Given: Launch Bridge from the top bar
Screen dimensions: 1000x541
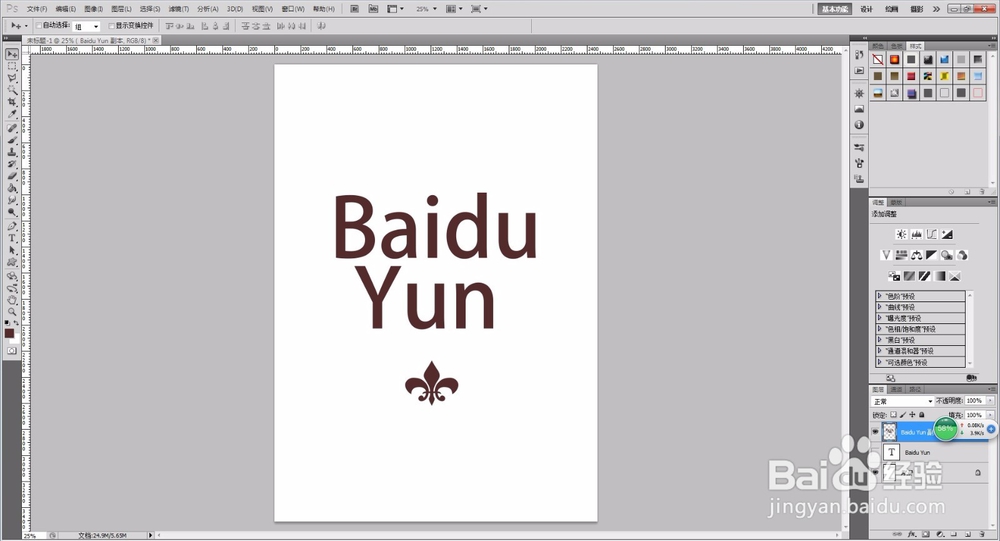Looking at the screenshot, I should 355,9.
